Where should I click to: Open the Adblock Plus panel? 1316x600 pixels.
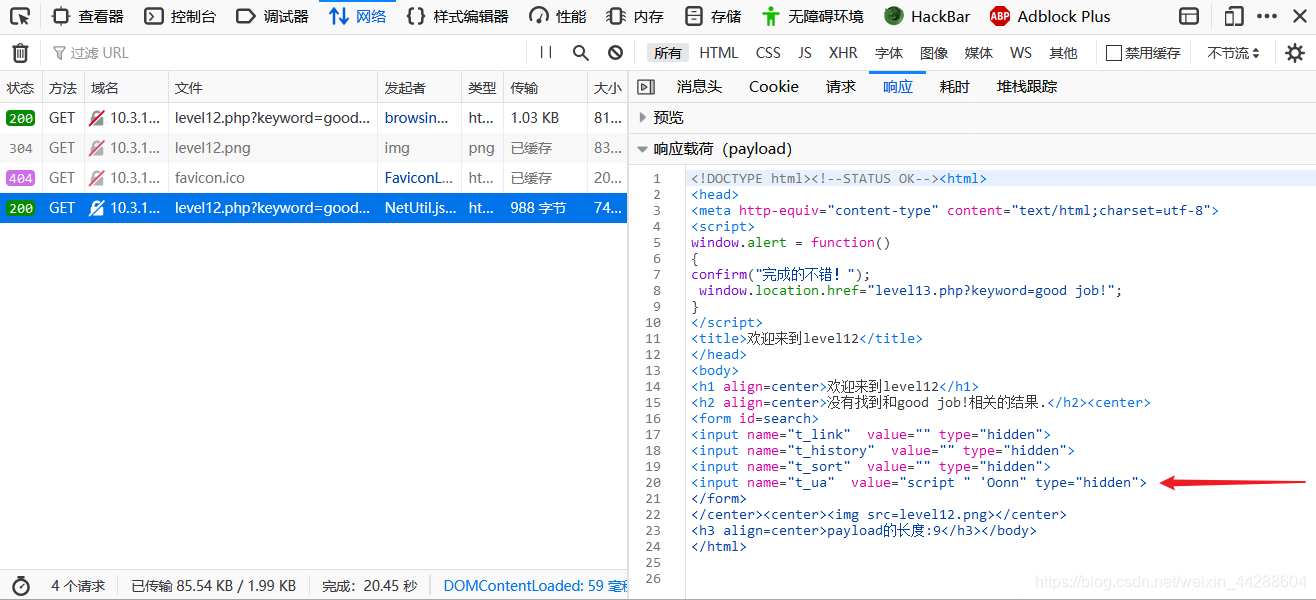1050,16
